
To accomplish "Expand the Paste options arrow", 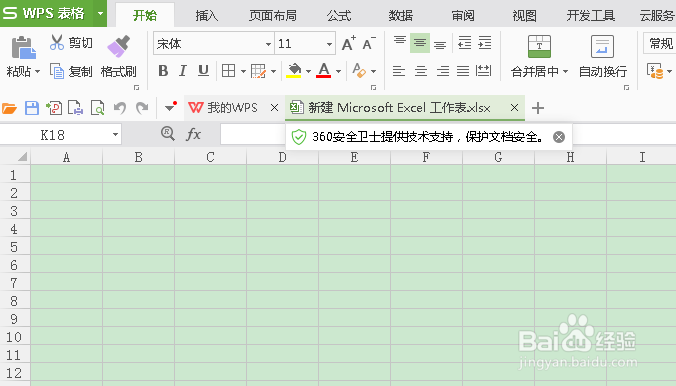I will click(38, 72).
